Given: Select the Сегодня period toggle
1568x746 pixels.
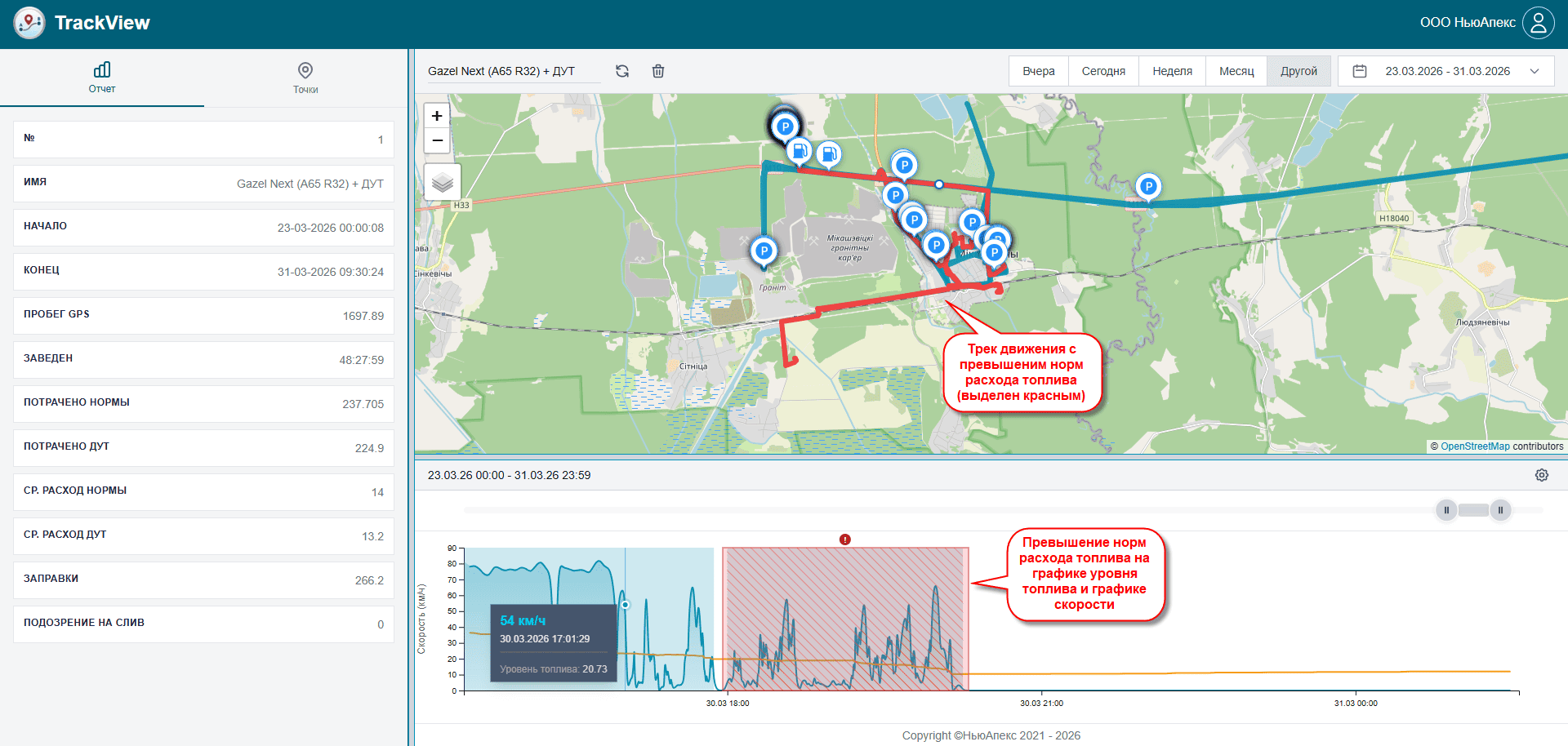Looking at the screenshot, I should pos(1103,71).
